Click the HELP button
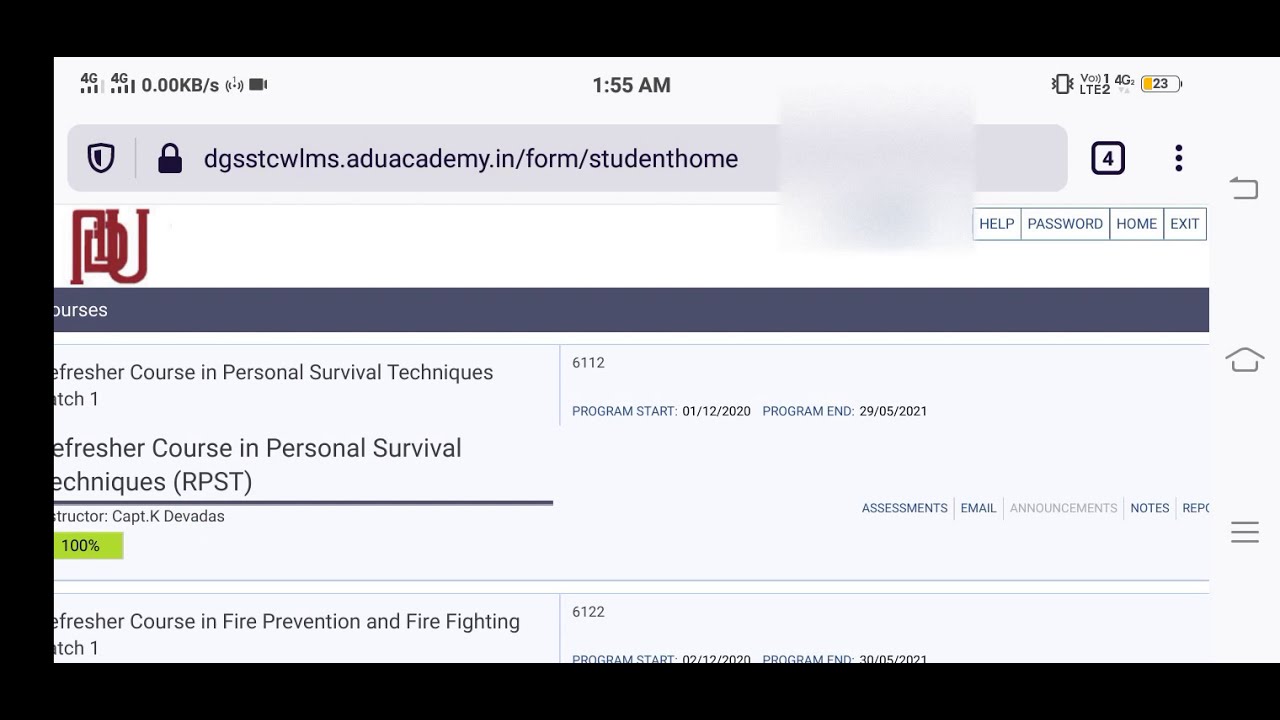 coord(996,224)
